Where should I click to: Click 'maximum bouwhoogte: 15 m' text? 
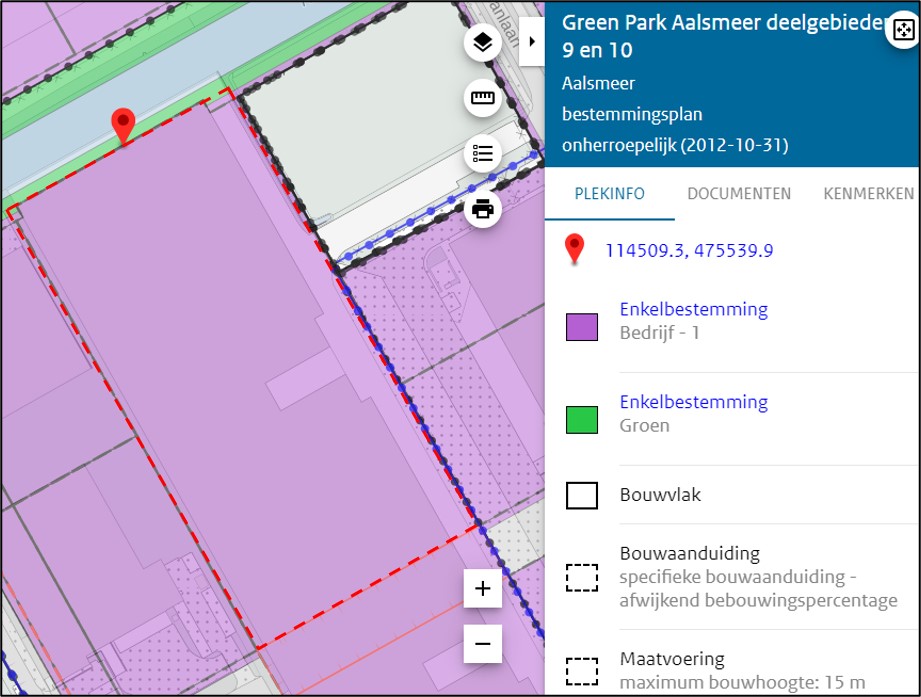pos(742,682)
